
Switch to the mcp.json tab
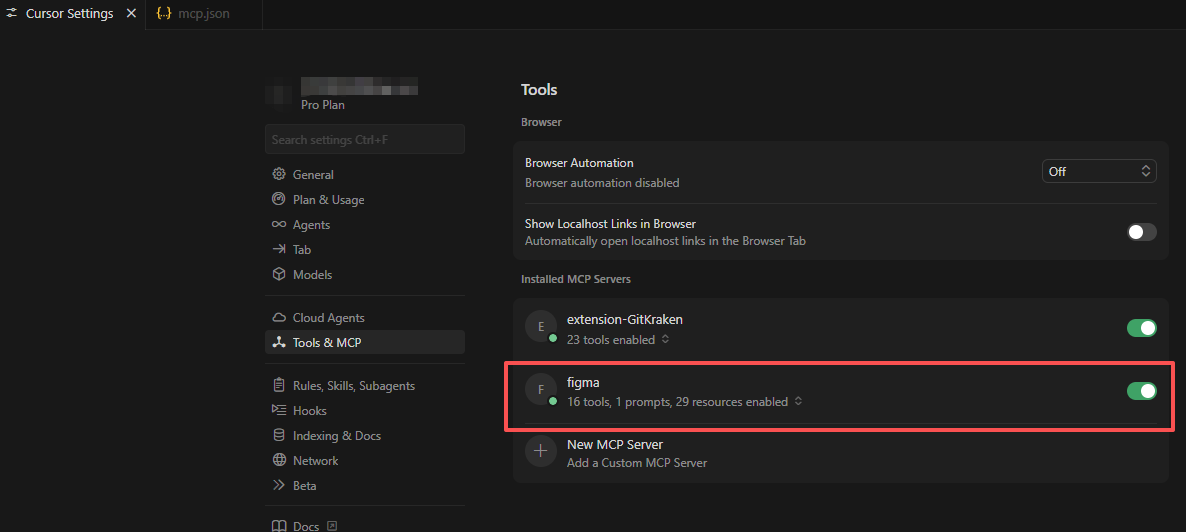click(203, 14)
